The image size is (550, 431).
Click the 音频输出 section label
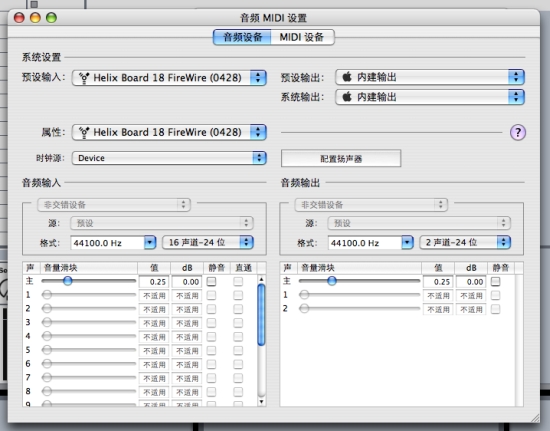[x=300, y=183]
